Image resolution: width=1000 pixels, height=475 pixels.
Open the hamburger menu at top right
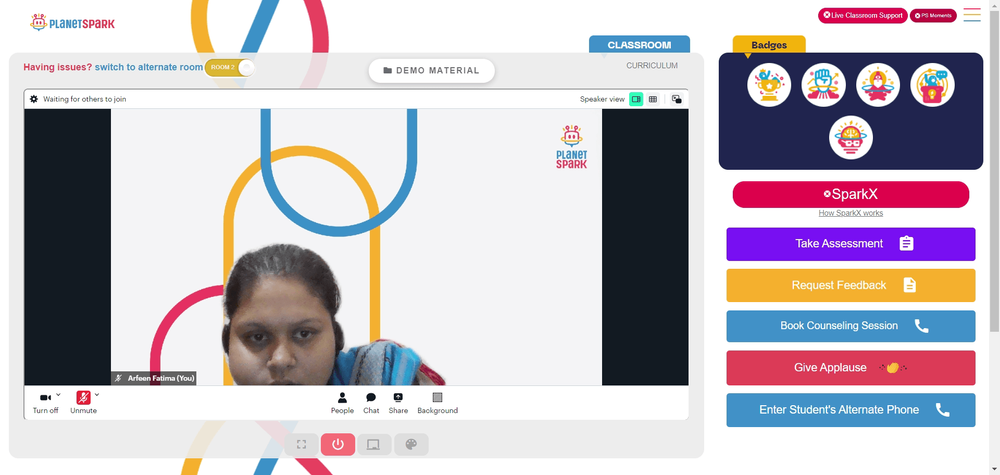[x=972, y=15]
